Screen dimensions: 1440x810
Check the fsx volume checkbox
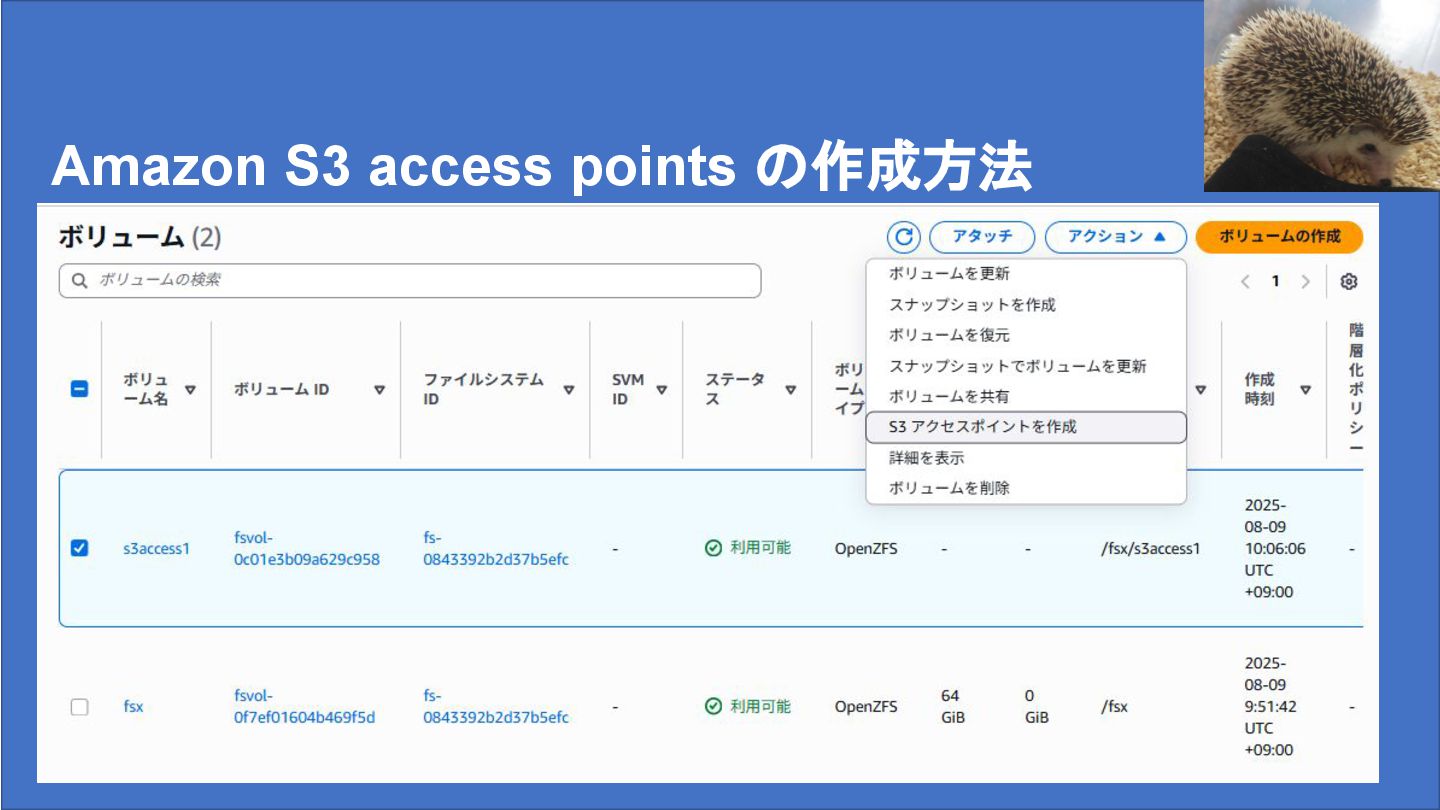(79, 706)
